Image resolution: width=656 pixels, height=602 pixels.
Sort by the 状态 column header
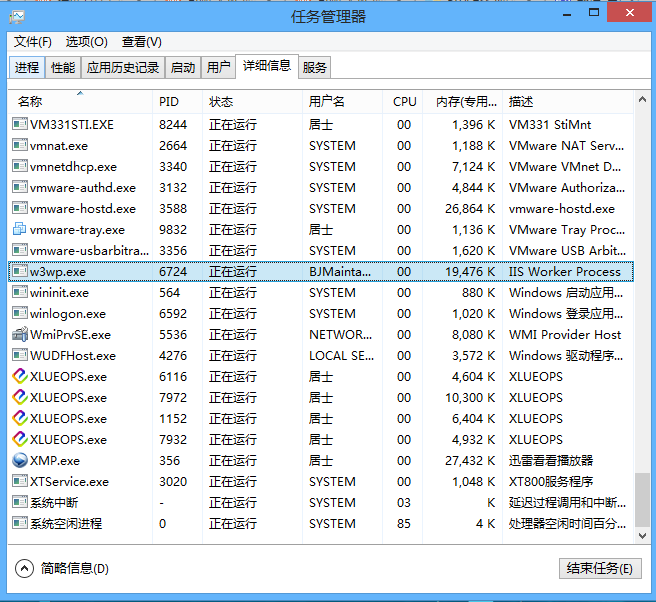(252, 102)
